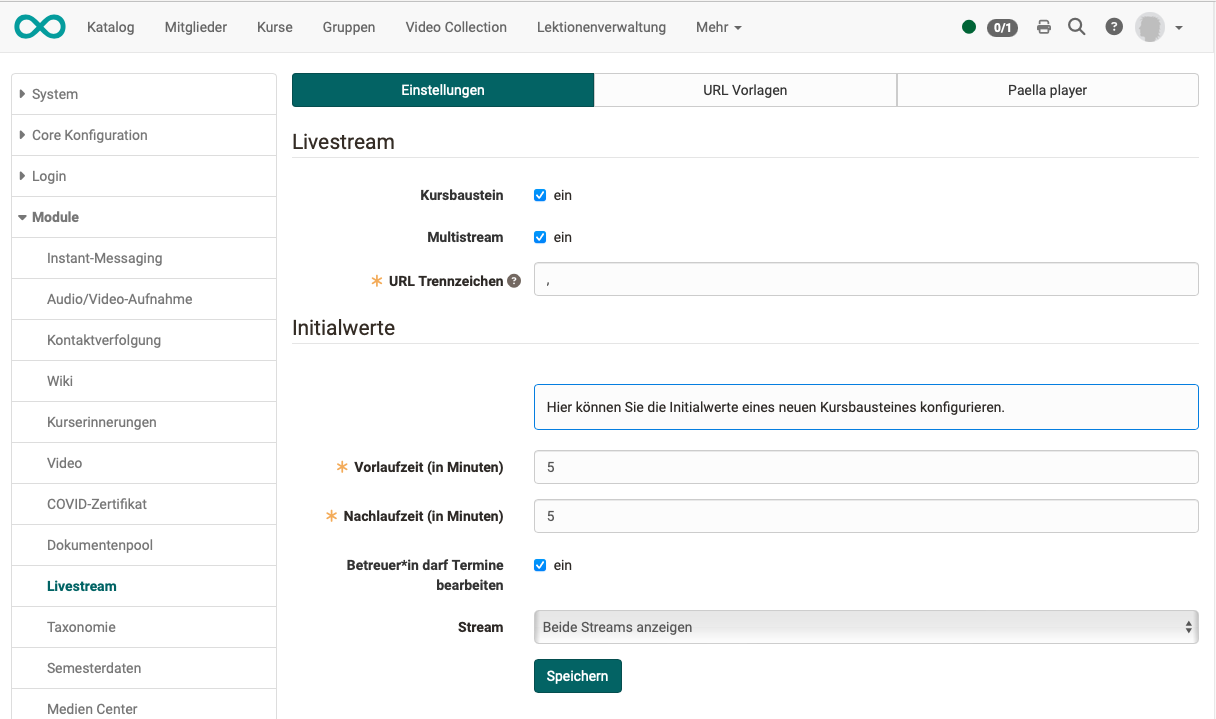Viewport: 1216px width, 719px height.
Task: Click the 0/1 lessons badge
Action: pos(1001,28)
